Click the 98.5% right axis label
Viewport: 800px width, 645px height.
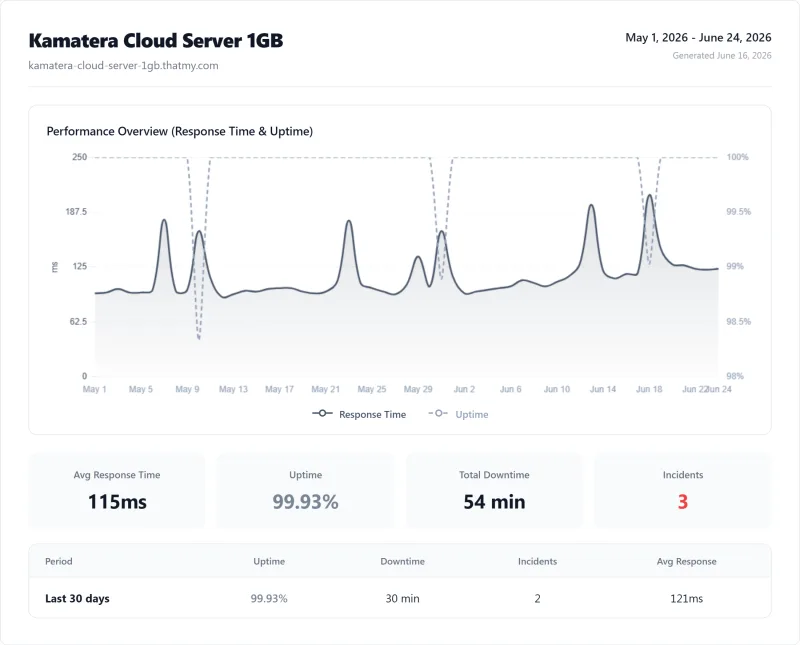click(738, 321)
